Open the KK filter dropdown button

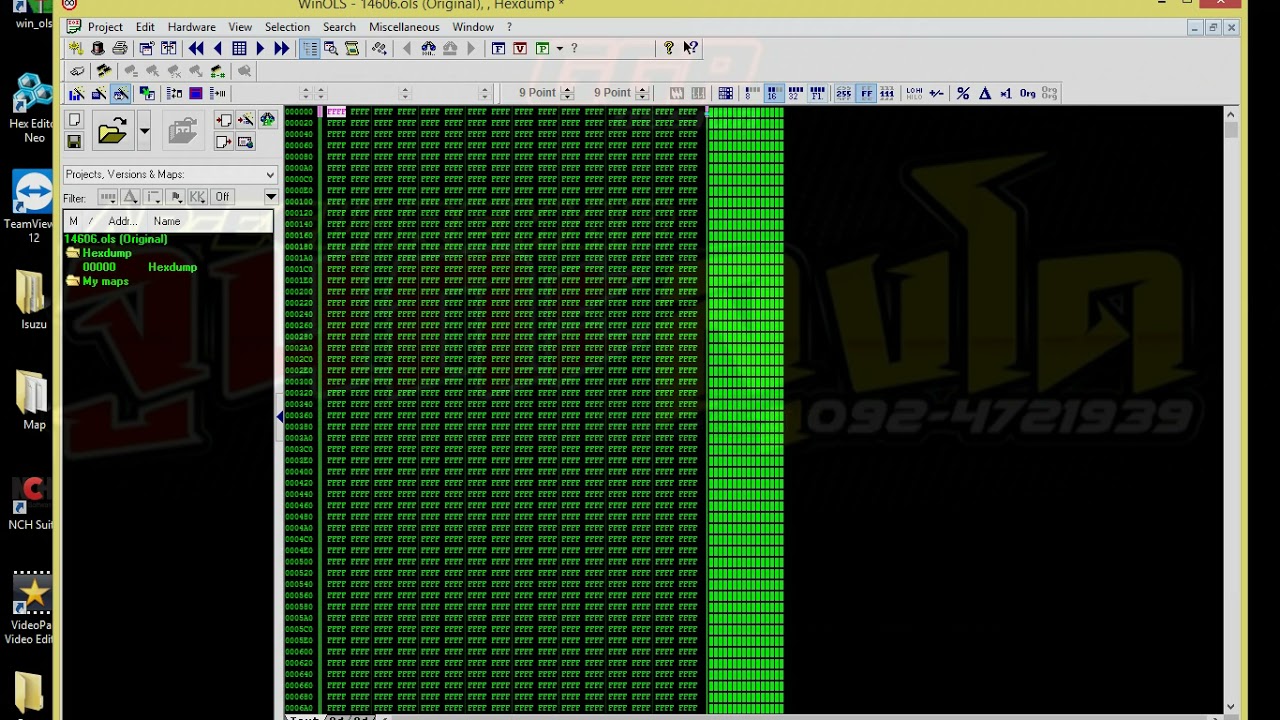click(198, 197)
